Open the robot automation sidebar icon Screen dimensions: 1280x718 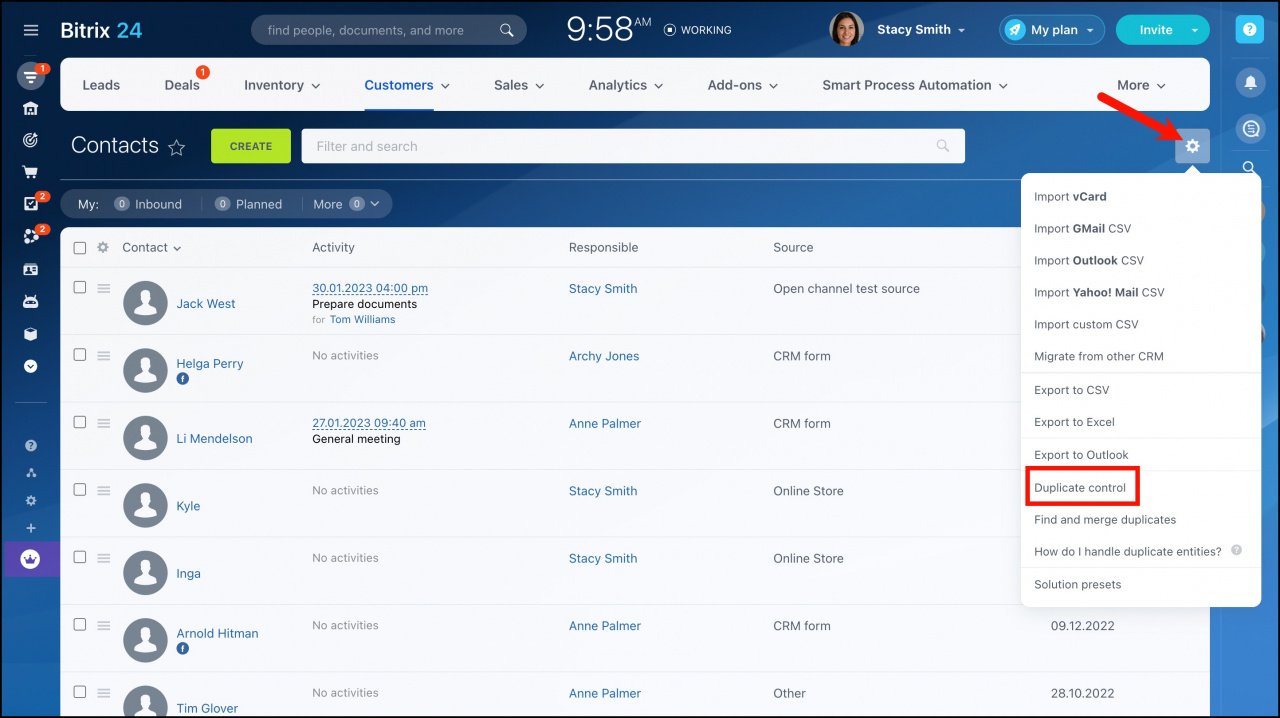(x=31, y=301)
